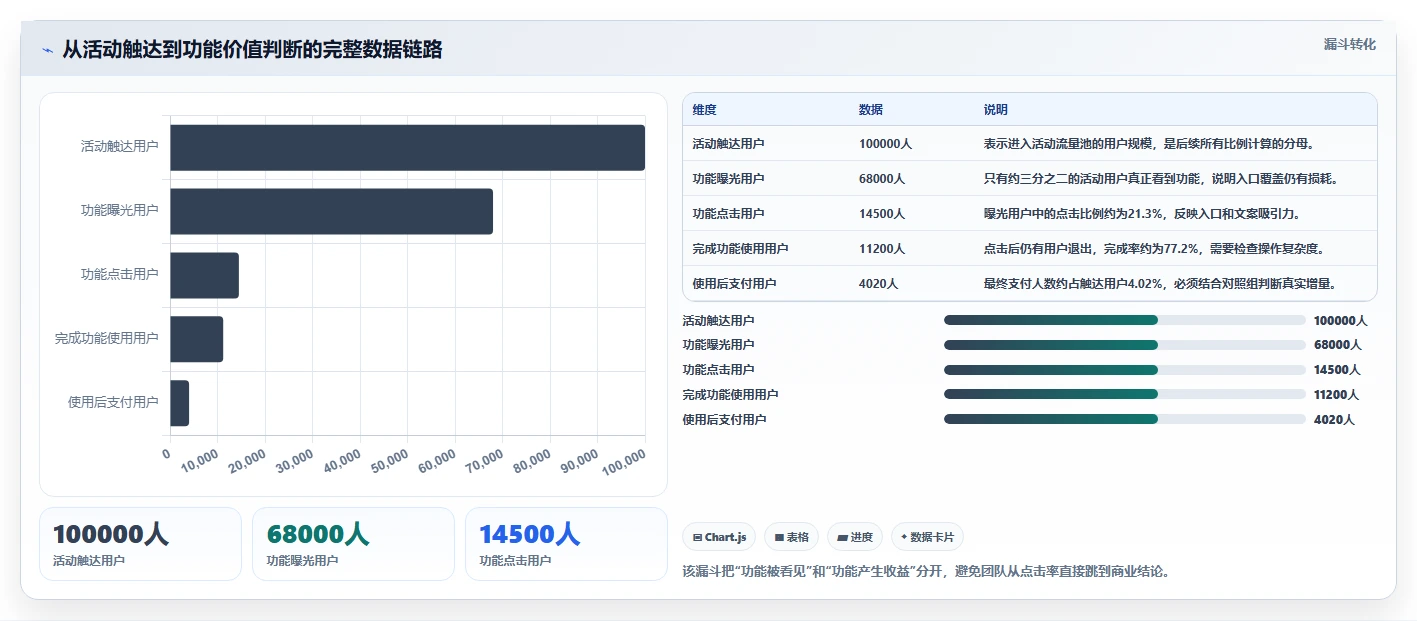This screenshot has height=621, width=1417.
Task: Click the 活动触达用户 y-axis label in chart
Action: (120, 147)
